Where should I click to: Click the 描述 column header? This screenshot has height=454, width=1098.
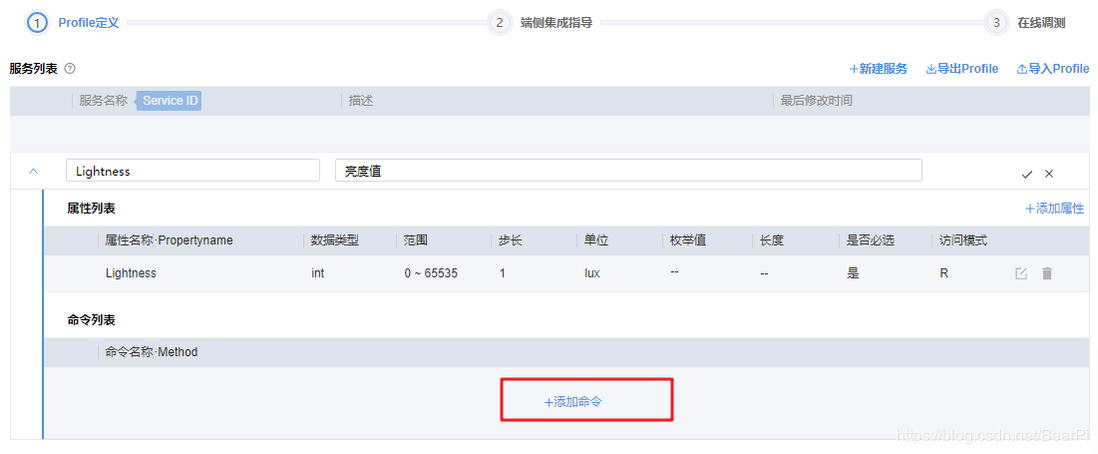(361, 101)
